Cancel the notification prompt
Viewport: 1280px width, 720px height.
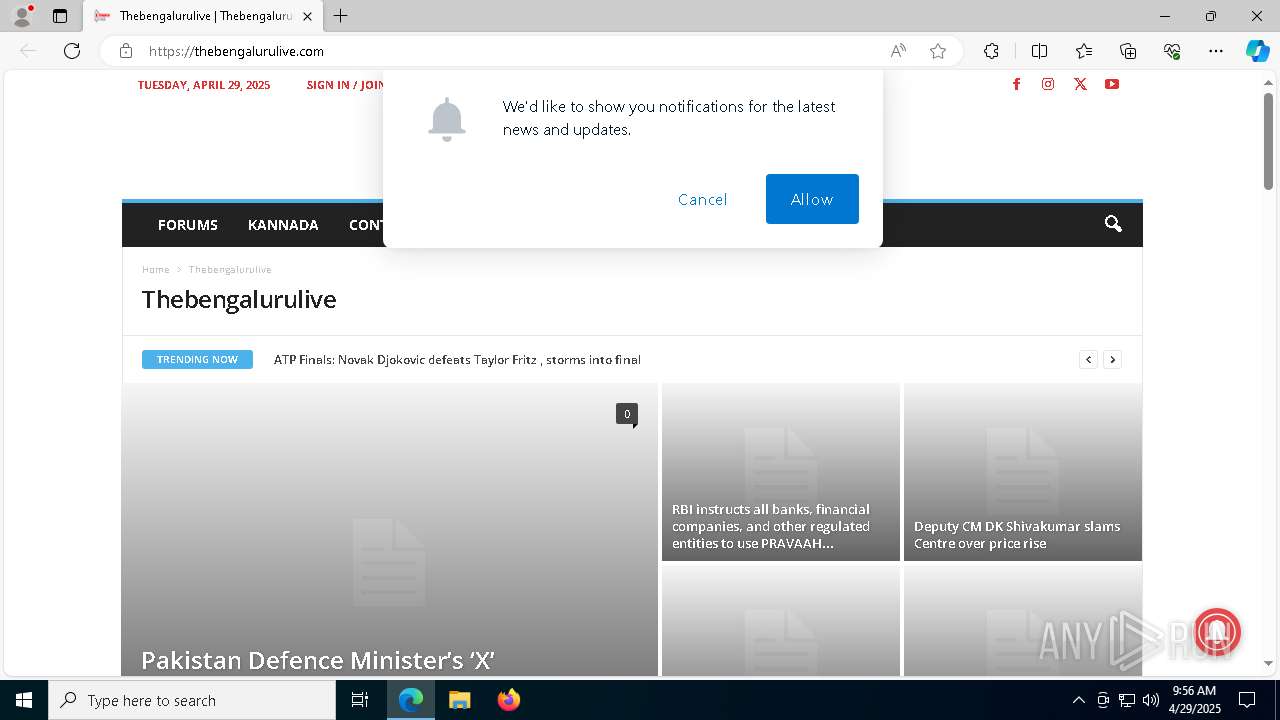pos(703,199)
